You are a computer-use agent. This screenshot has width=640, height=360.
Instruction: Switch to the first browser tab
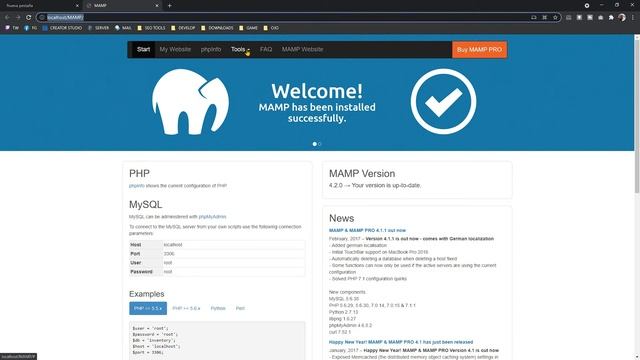tap(41, 6)
